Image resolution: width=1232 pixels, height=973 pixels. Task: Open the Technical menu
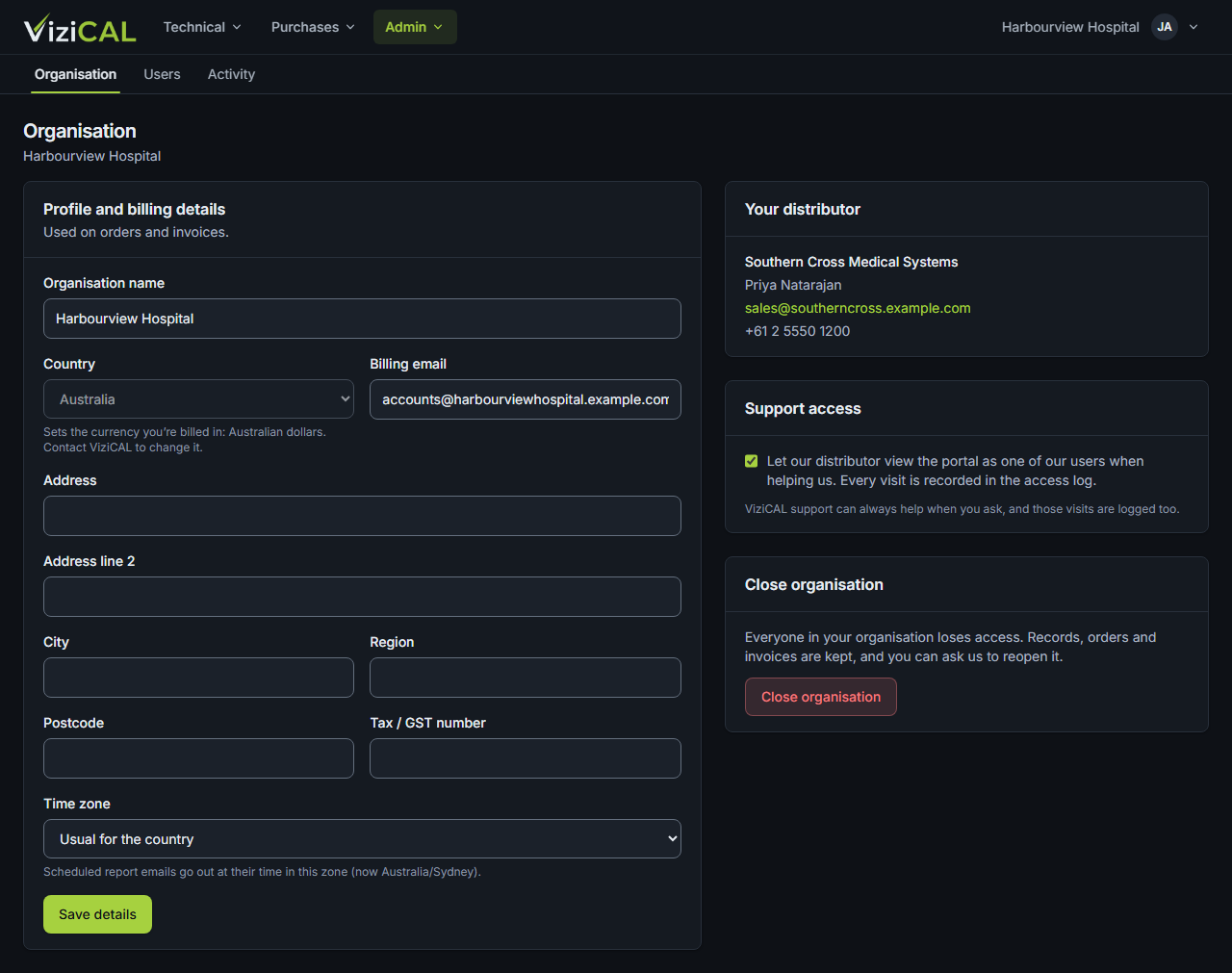coord(202,27)
